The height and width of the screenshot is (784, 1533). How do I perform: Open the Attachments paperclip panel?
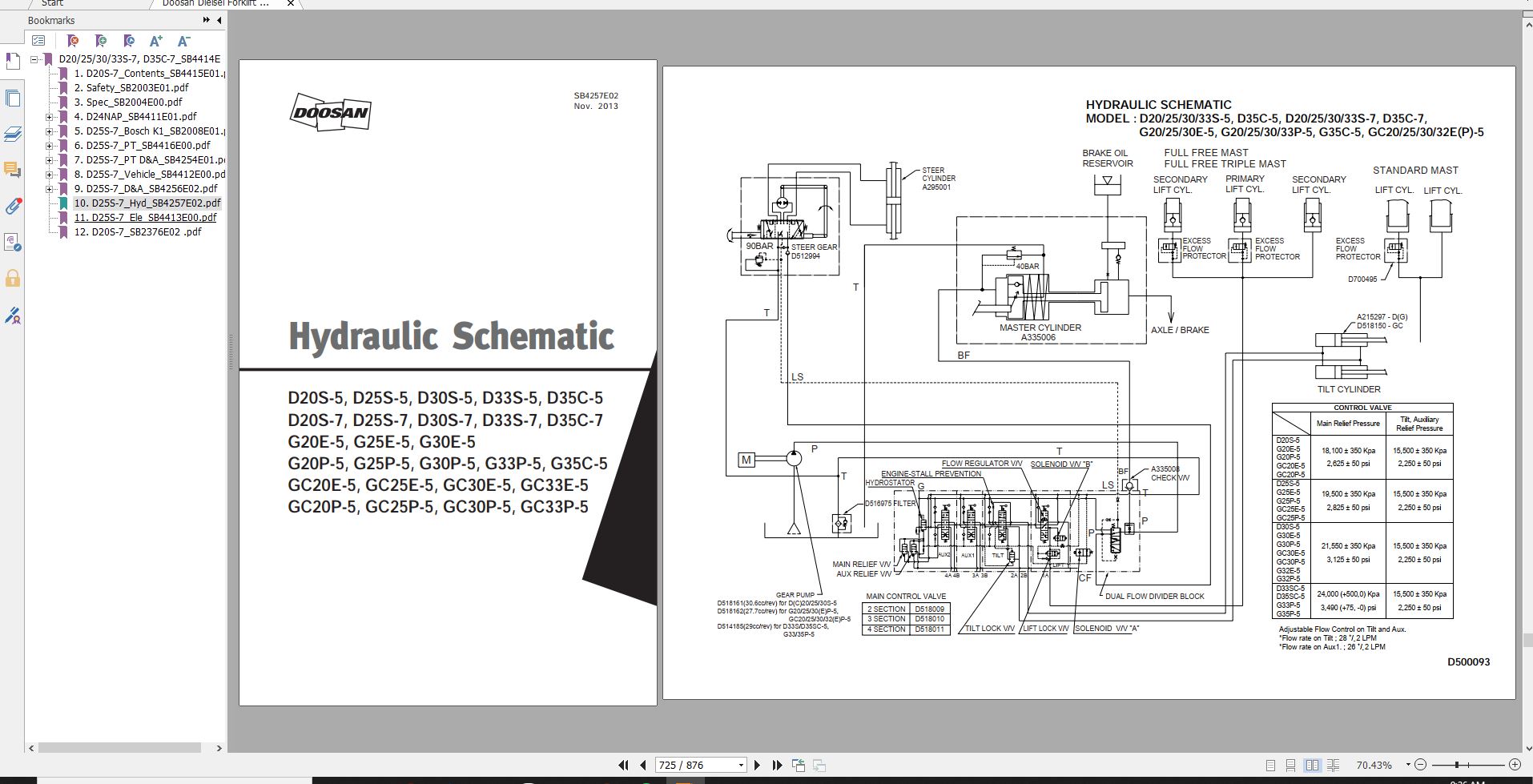click(x=12, y=207)
